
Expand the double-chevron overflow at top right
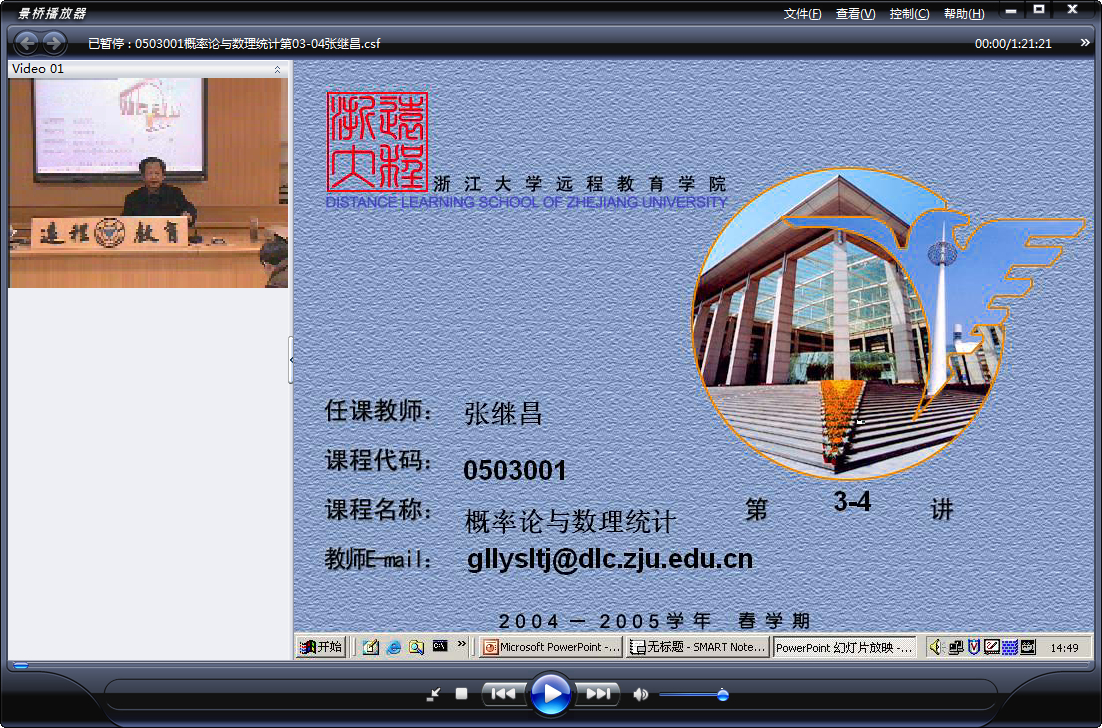pyautogui.click(x=1085, y=43)
